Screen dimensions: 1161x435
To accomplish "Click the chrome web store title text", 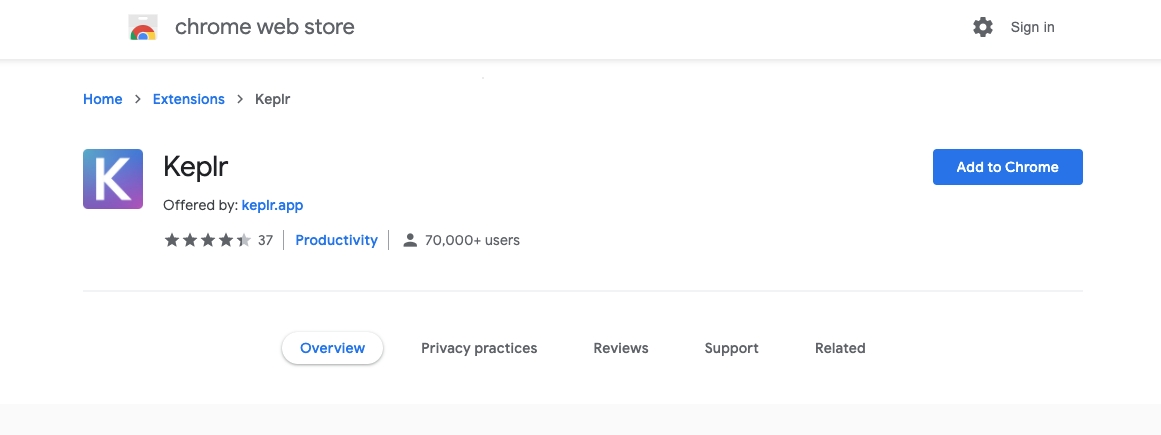I will pyautogui.click(x=264, y=27).
